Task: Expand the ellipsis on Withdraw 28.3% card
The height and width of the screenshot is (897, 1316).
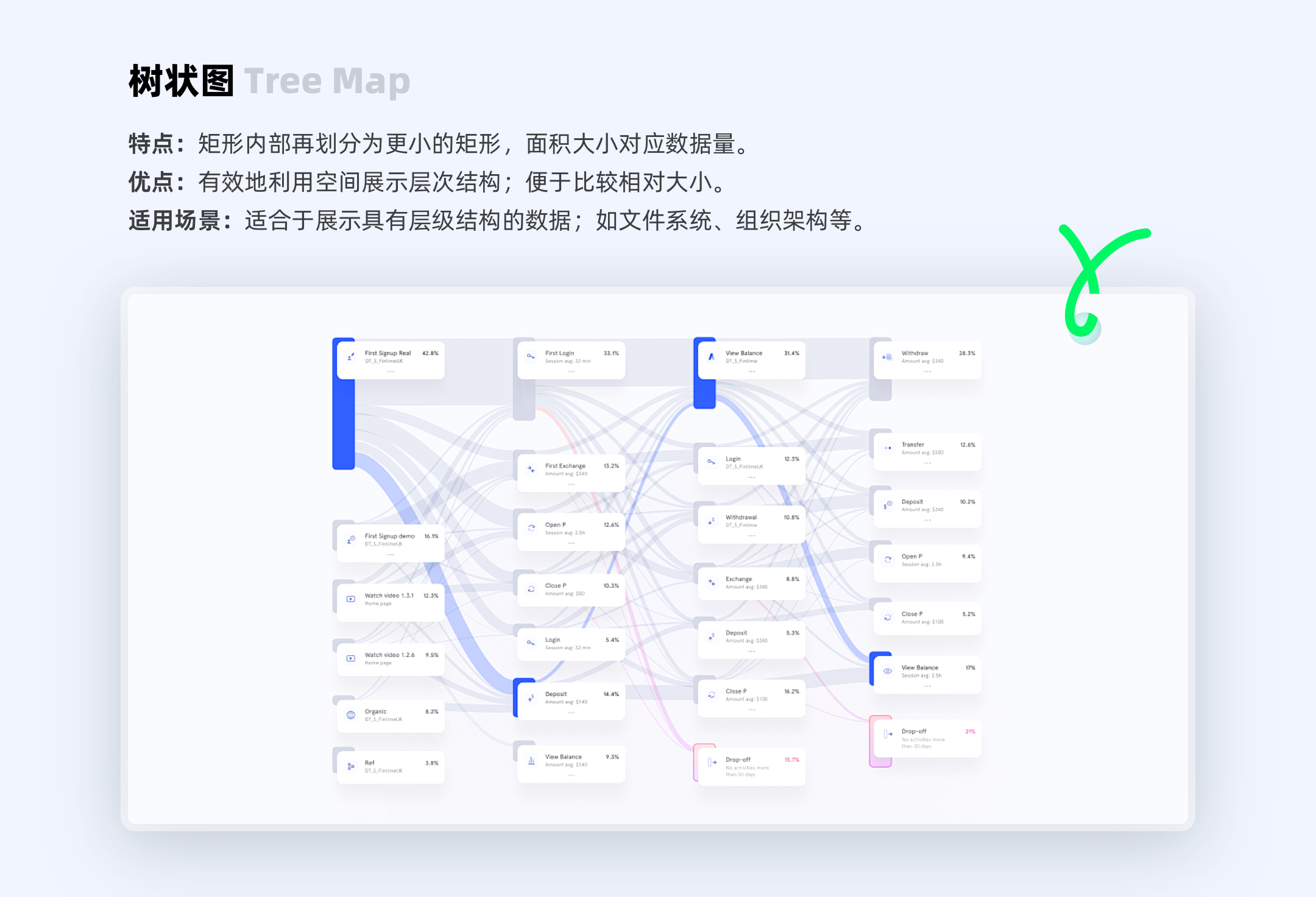Action: click(927, 371)
